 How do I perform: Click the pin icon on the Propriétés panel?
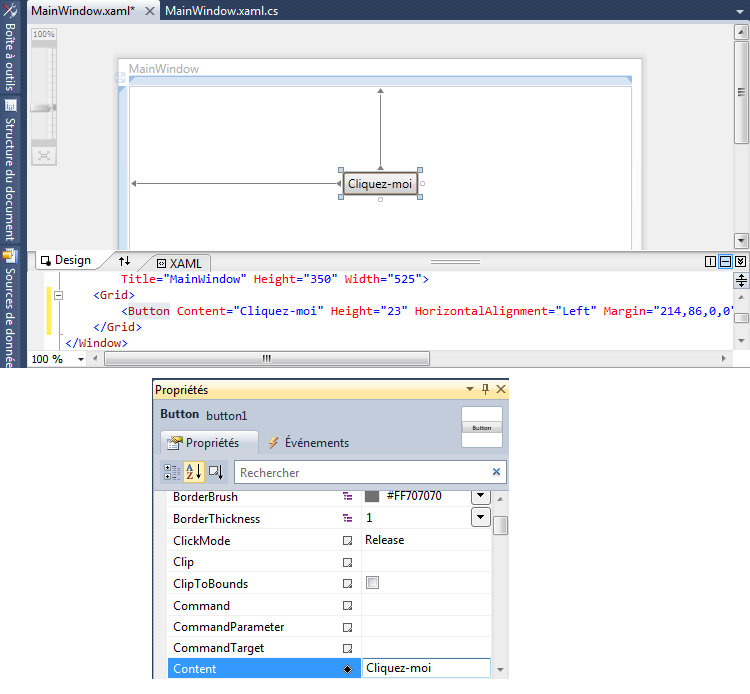pos(486,389)
